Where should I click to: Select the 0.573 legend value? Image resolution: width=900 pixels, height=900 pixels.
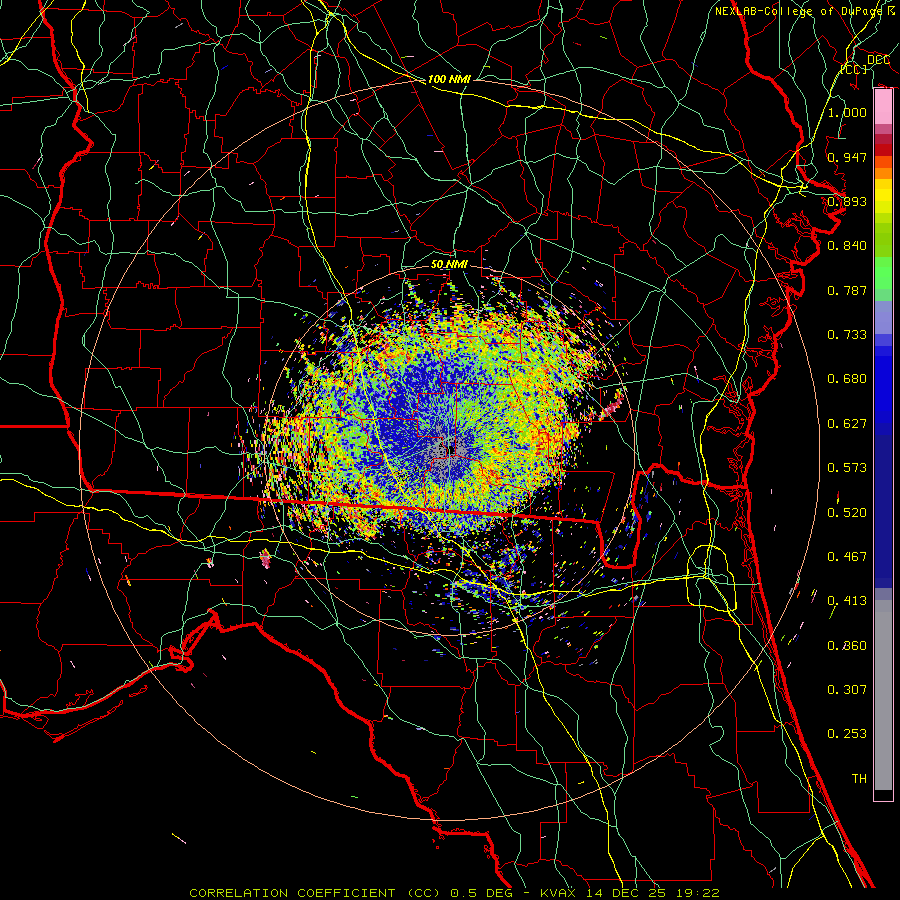point(847,468)
